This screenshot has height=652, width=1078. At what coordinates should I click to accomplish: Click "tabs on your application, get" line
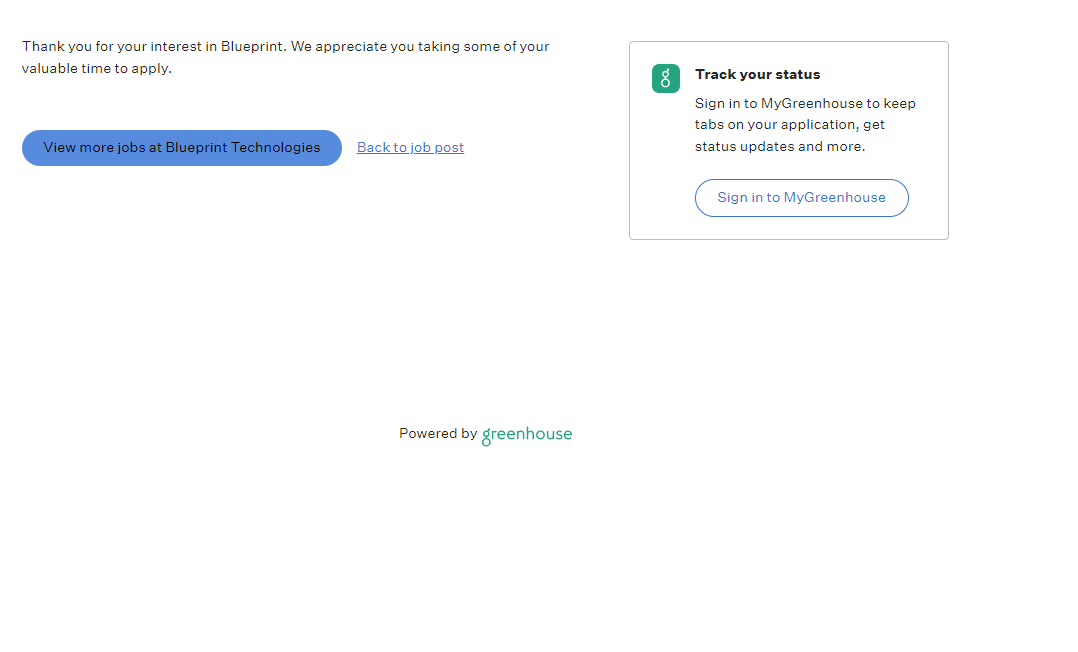pos(789,125)
